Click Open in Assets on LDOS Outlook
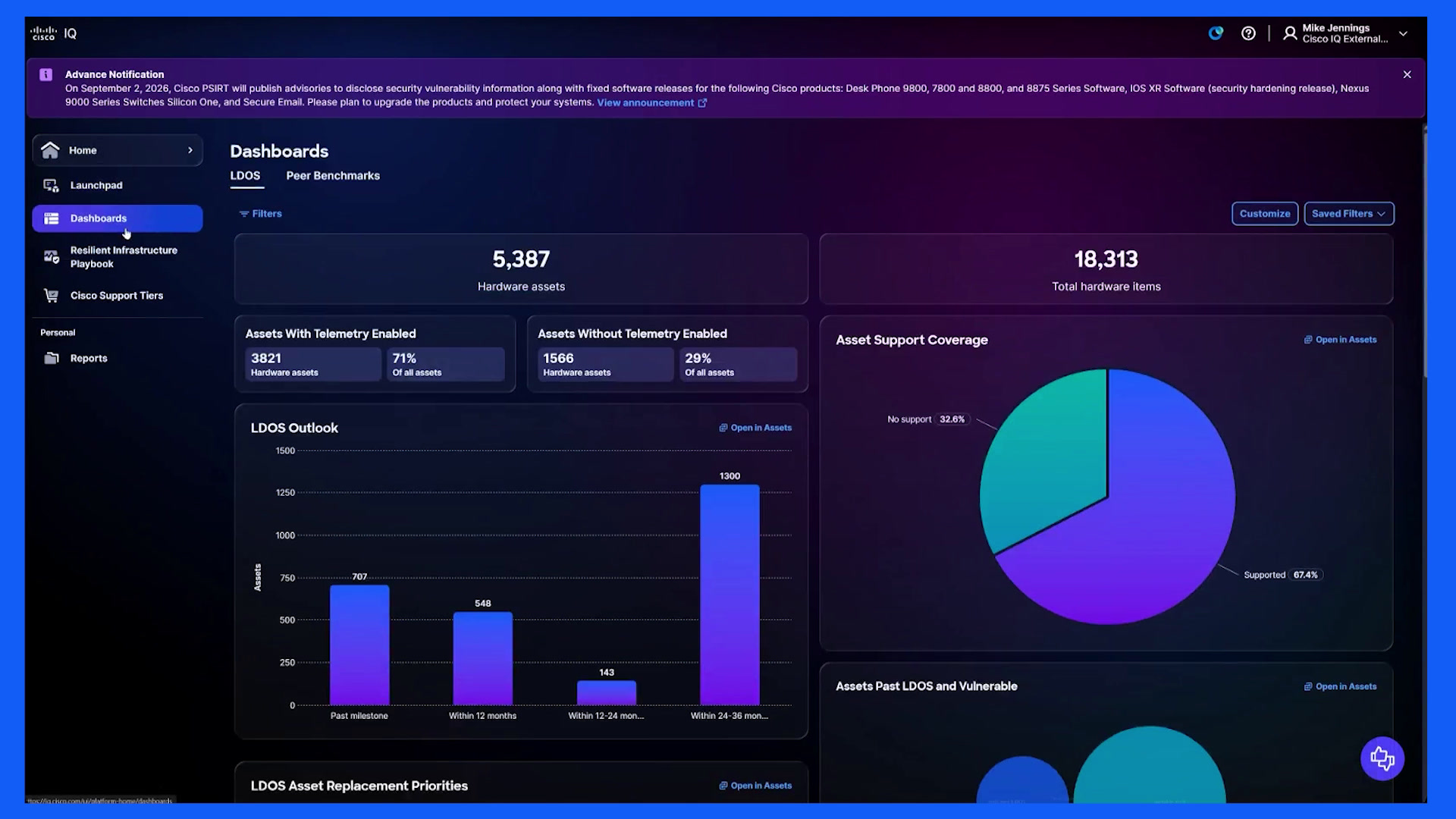This screenshot has width=1456, height=819. (x=755, y=428)
